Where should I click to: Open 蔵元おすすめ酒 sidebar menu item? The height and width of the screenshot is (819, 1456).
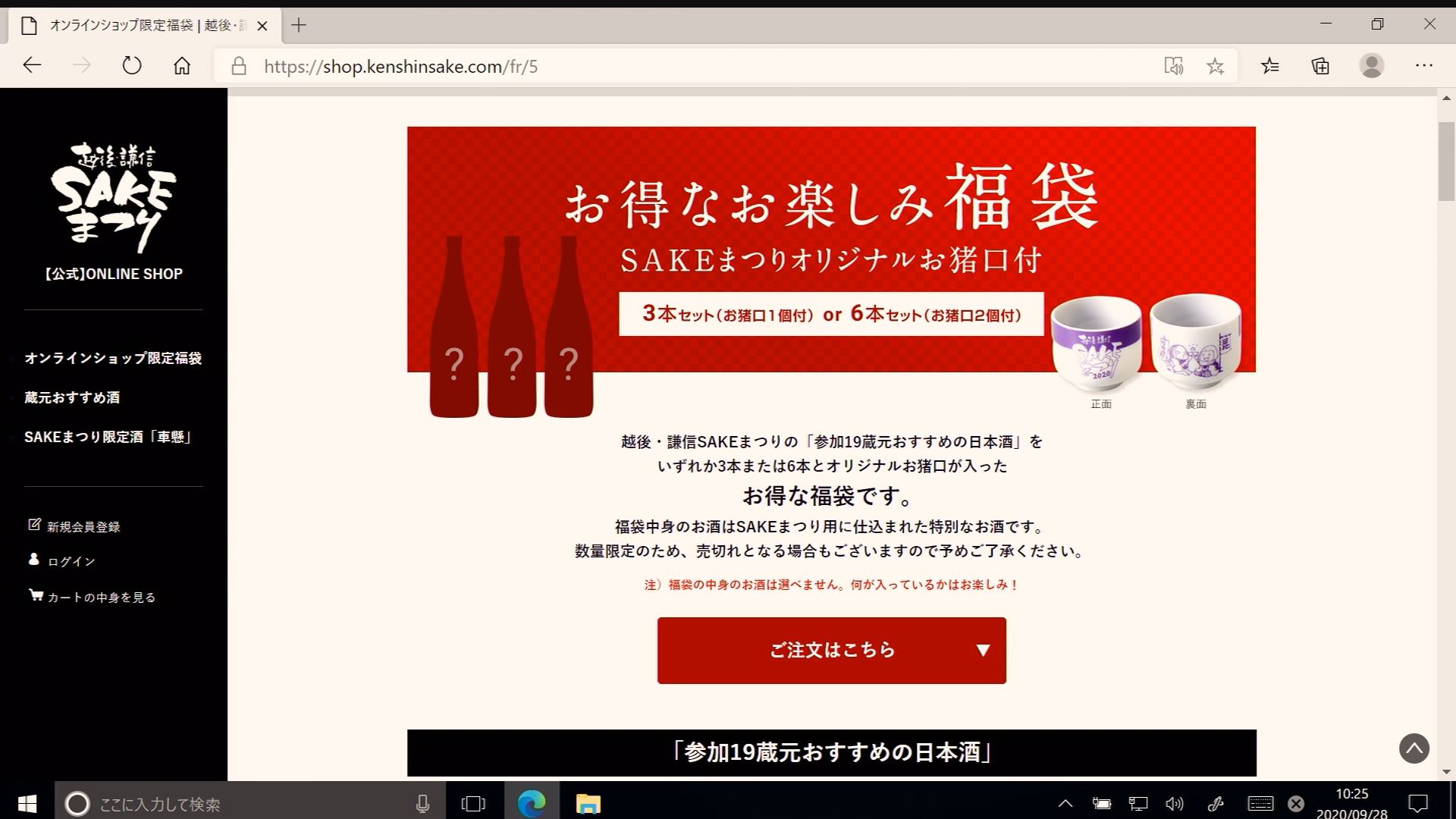72,397
